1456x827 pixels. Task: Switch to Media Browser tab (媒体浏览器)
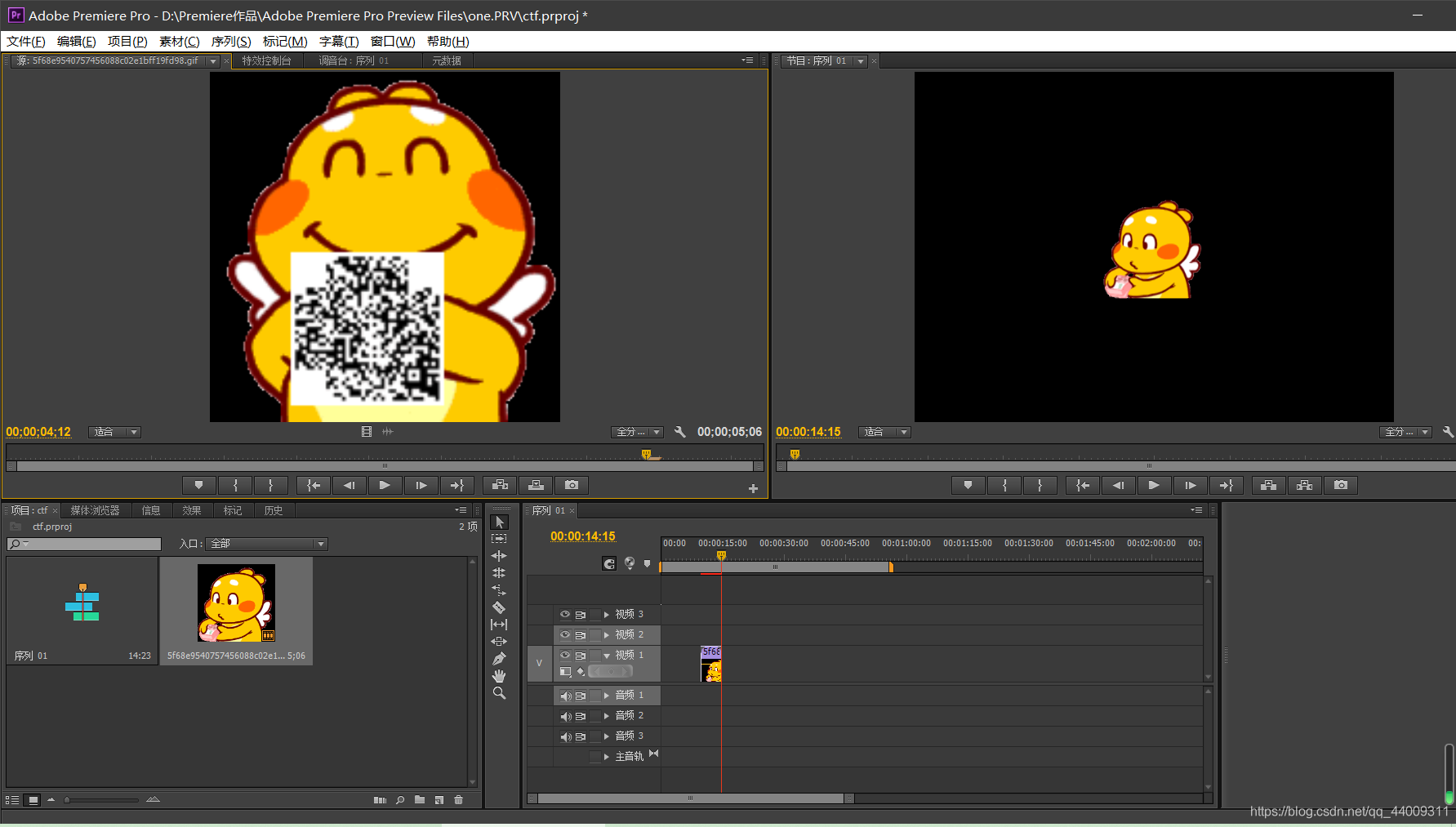pyautogui.click(x=95, y=510)
